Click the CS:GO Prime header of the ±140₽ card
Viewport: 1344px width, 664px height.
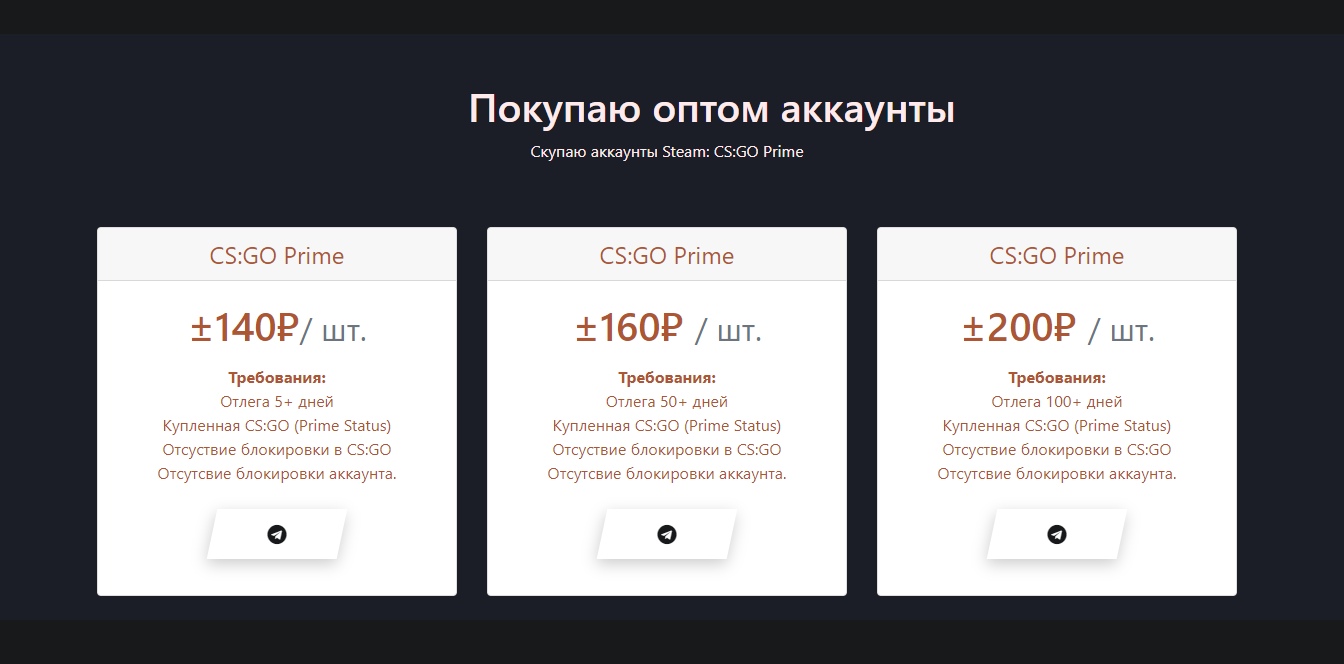click(x=277, y=256)
